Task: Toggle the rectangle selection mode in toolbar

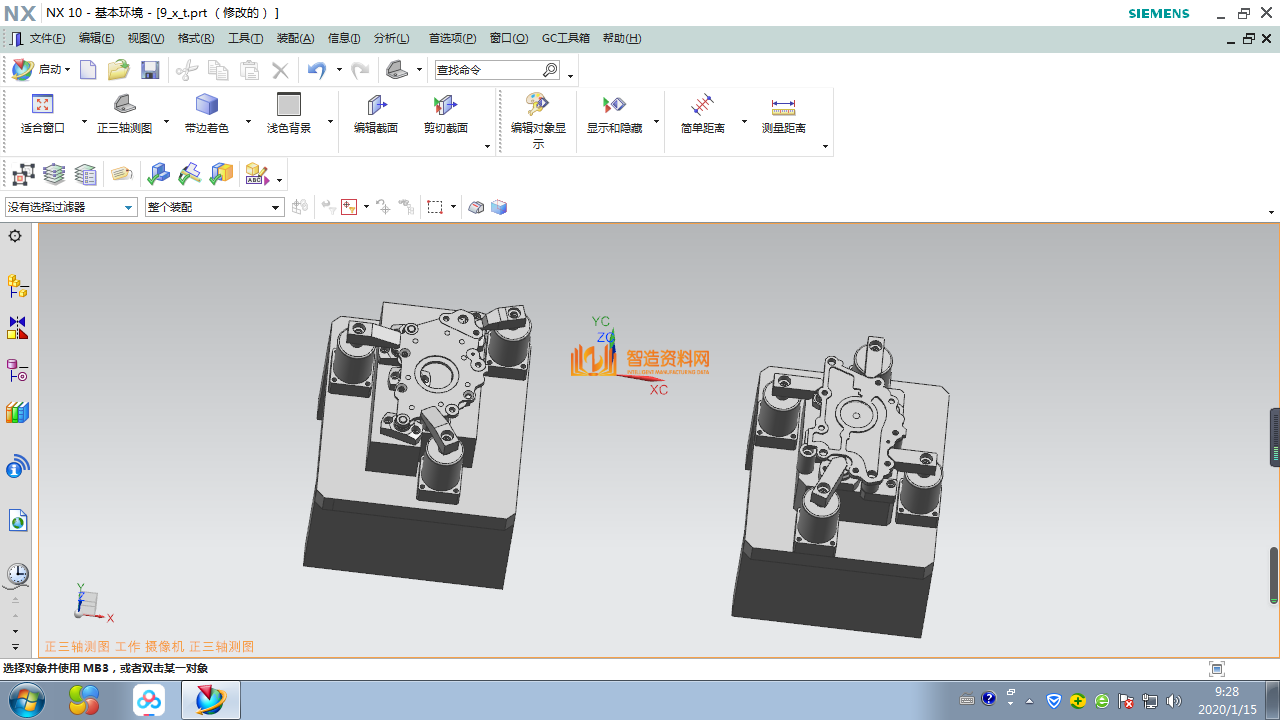Action: (435, 207)
